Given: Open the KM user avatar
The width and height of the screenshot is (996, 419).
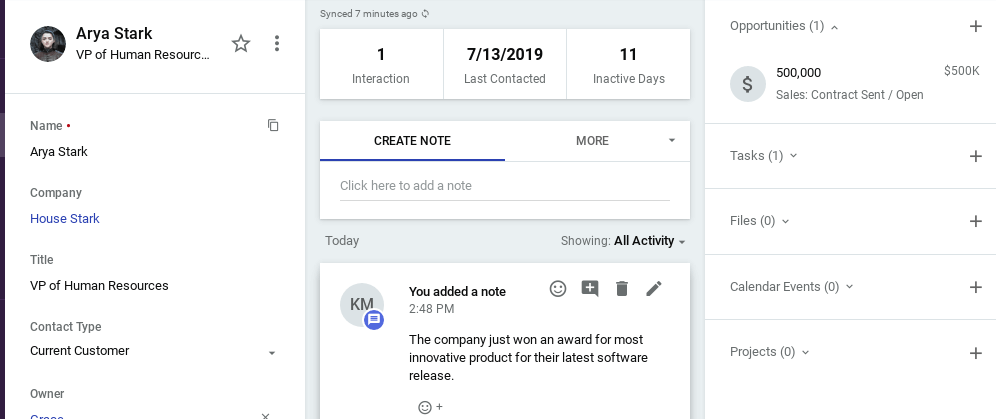Looking at the screenshot, I should click(361, 305).
